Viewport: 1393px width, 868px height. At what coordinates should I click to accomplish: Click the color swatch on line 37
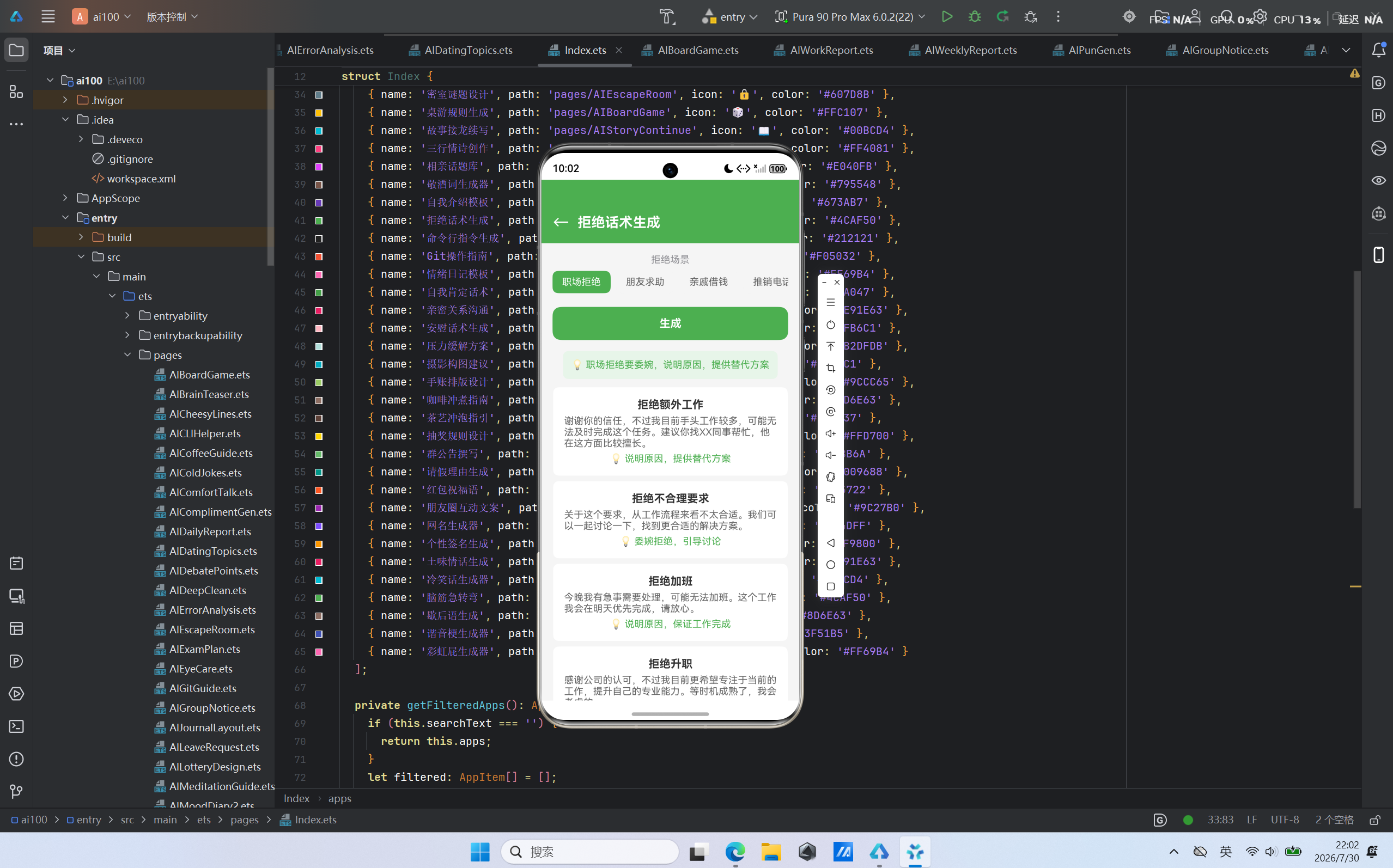[x=319, y=149]
